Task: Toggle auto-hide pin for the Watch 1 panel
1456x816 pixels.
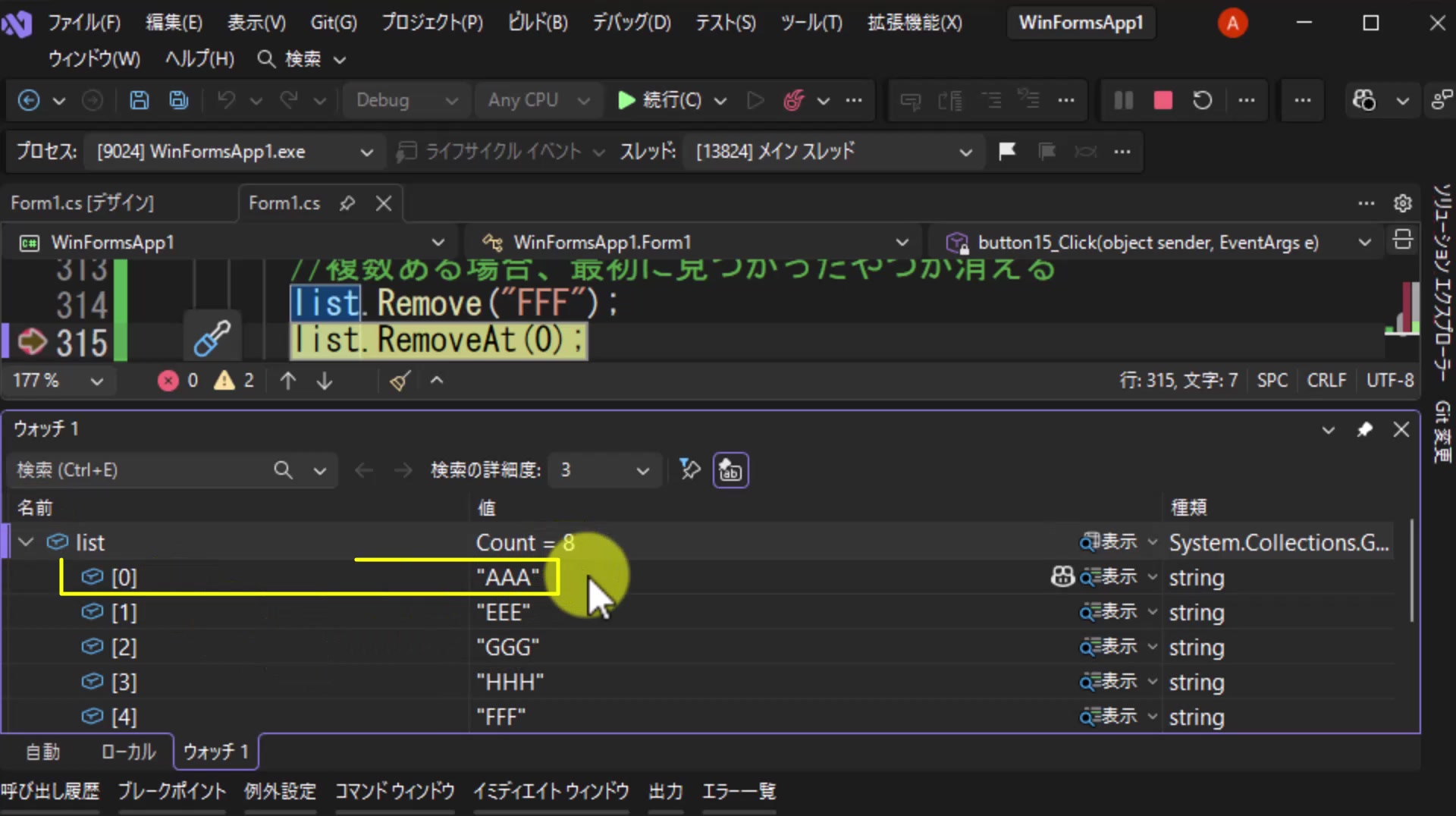Action: [1364, 429]
